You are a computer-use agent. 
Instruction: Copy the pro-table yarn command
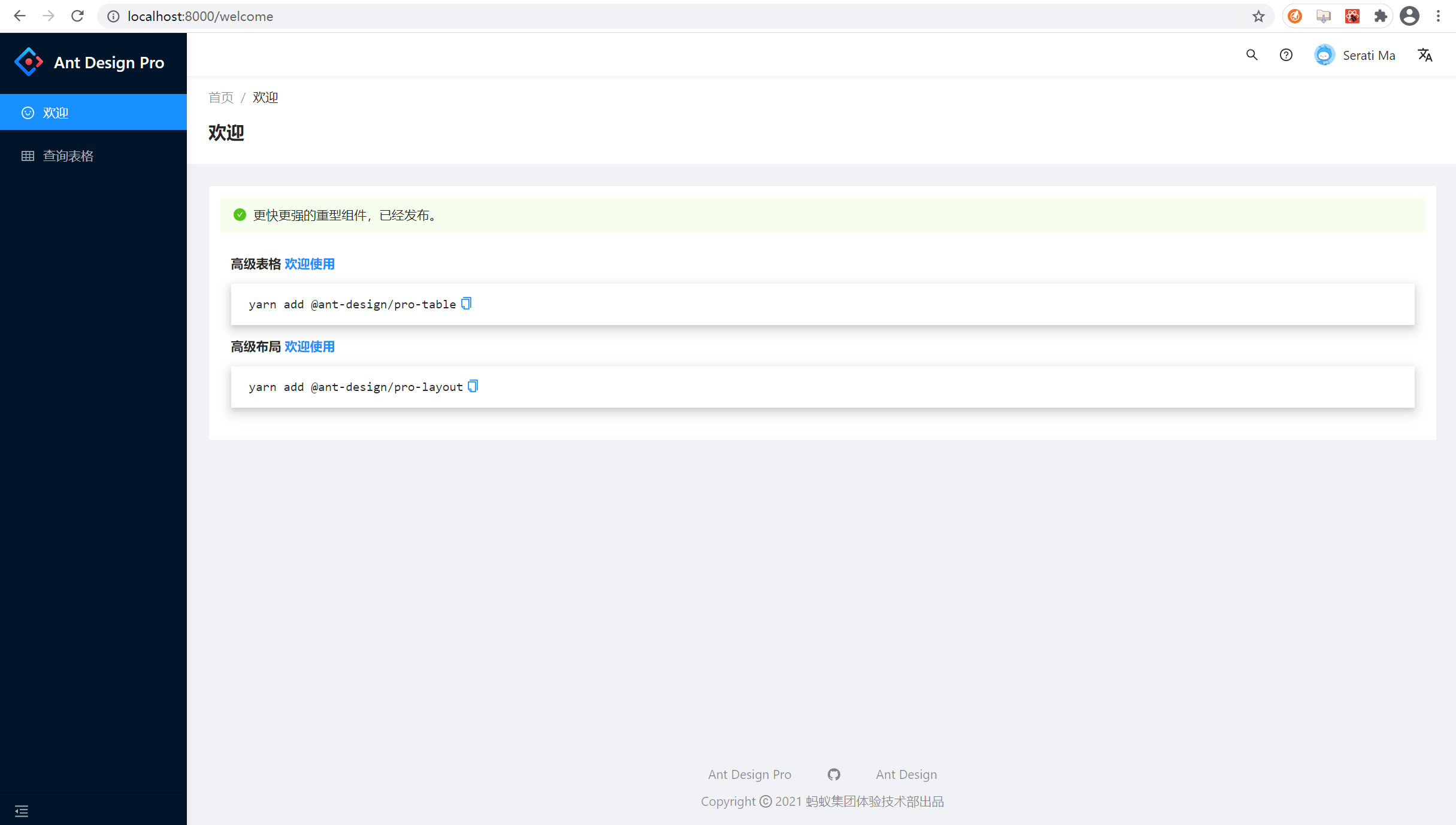pyautogui.click(x=467, y=304)
